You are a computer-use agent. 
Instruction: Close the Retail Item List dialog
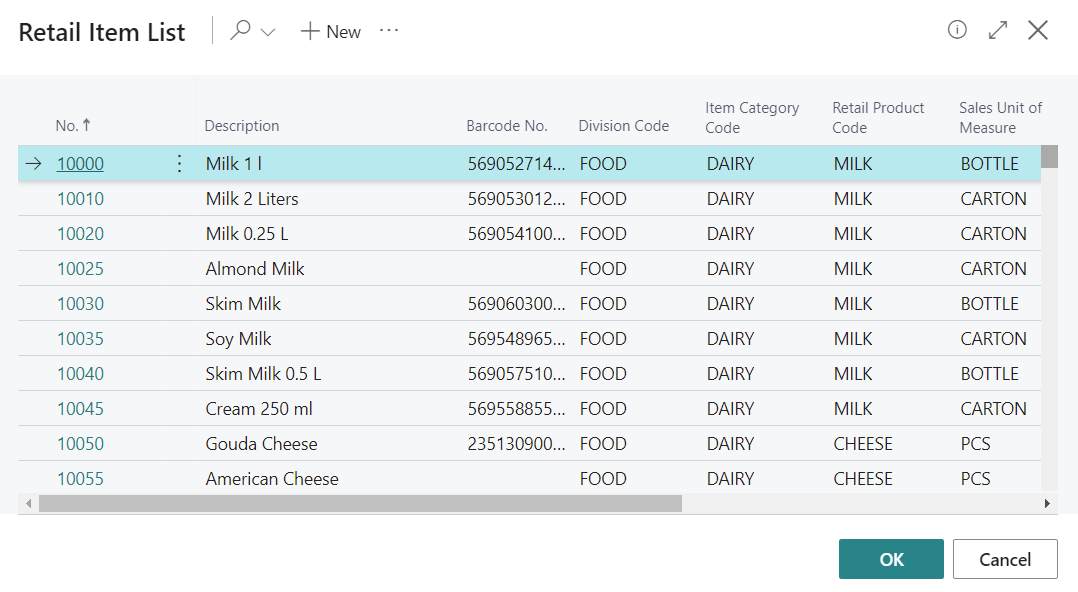click(1038, 30)
